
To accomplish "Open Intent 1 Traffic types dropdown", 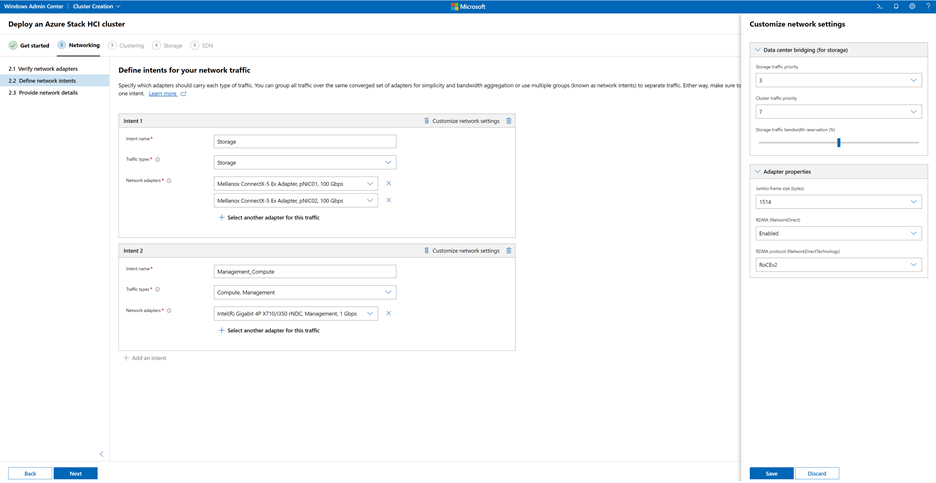I will [x=305, y=162].
